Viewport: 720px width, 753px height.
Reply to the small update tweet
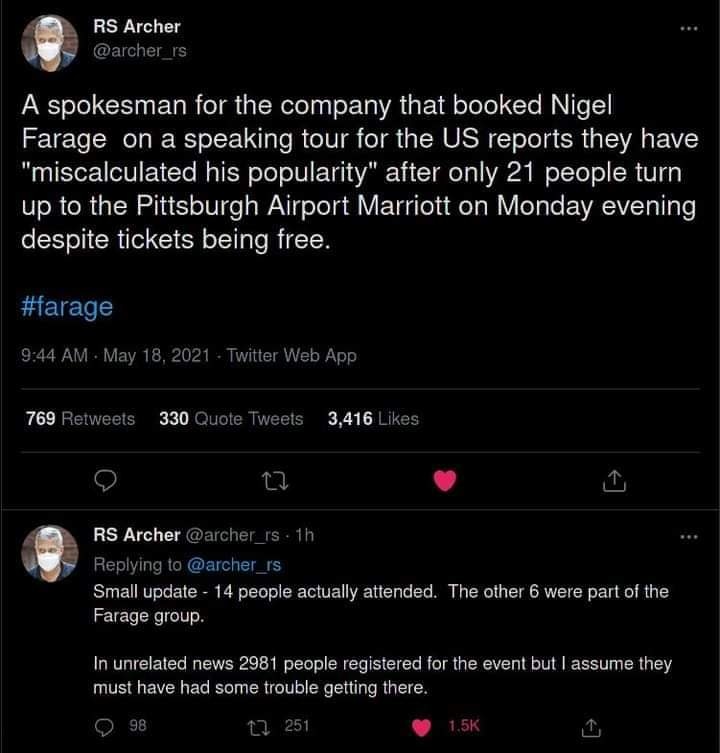(x=107, y=724)
